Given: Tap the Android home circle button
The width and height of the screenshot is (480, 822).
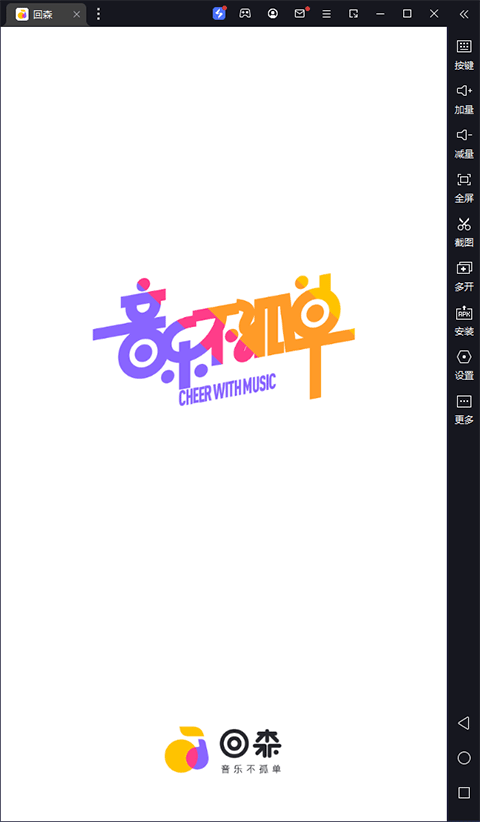Looking at the screenshot, I should 464,758.
